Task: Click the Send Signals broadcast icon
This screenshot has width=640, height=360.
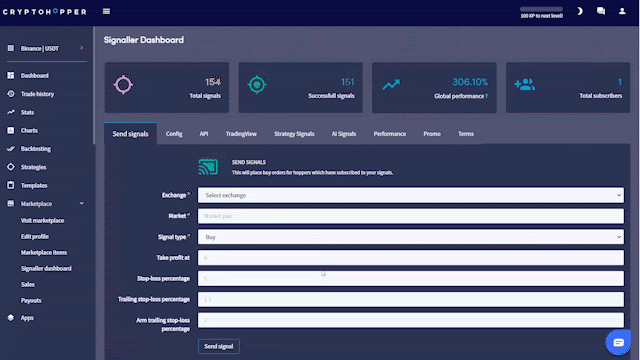Action: (x=208, y=167)
